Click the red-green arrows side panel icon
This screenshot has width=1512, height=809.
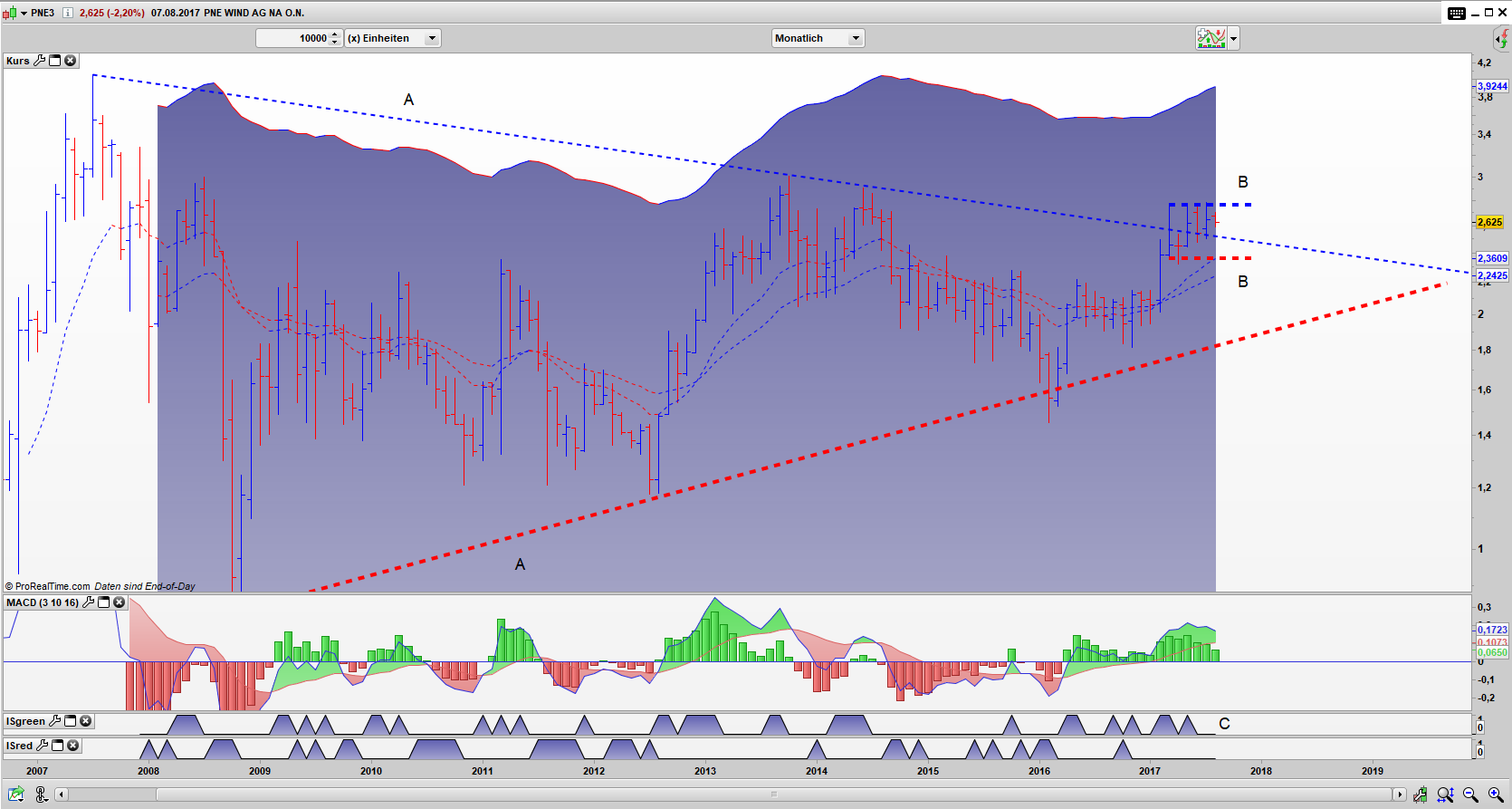coord(1501,39)
